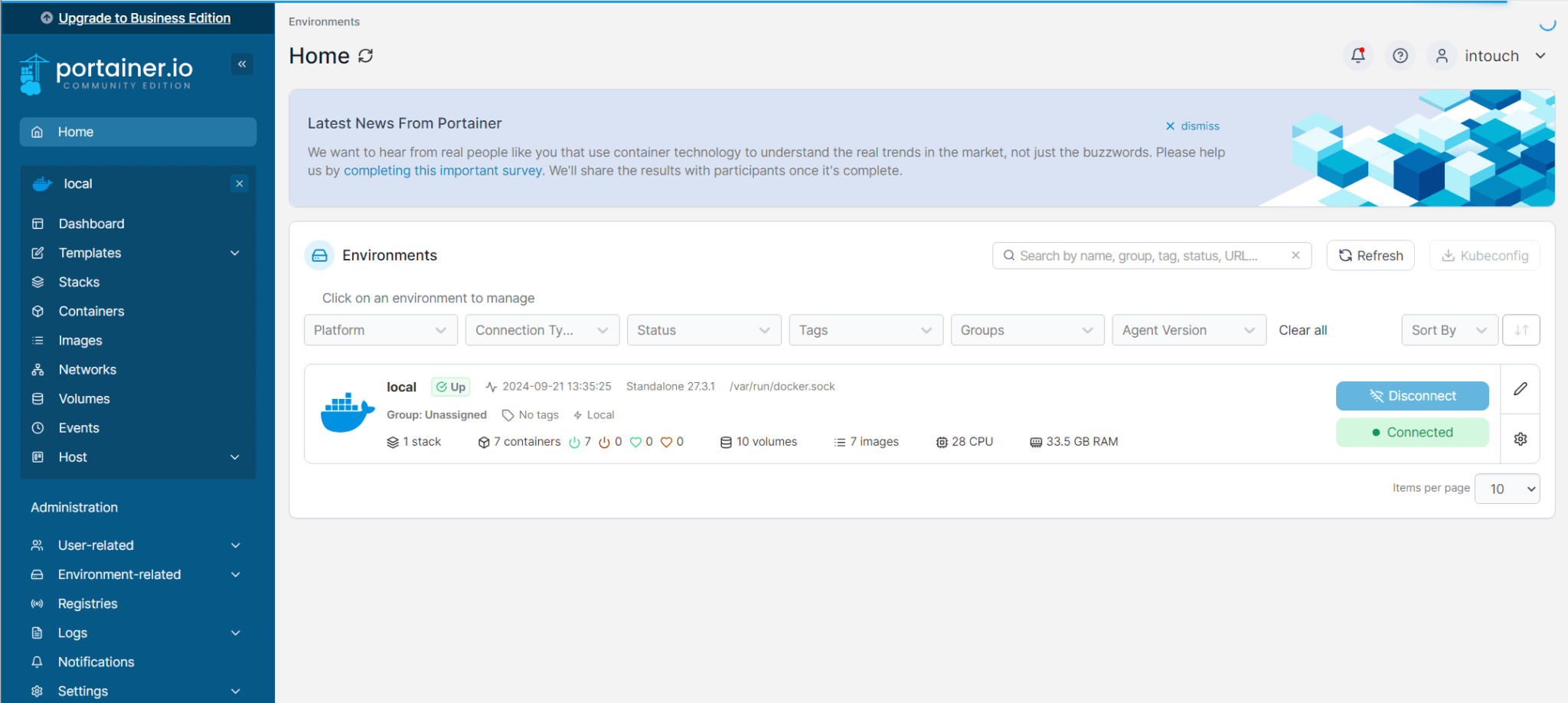The image size is (1568, 703).
Task: Go to Volumes in the sidebar
Action: [x=84, y=399]
